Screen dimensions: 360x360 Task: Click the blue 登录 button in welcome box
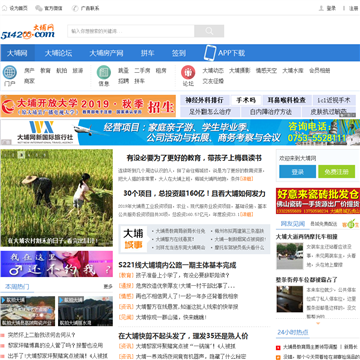(297, 172)
